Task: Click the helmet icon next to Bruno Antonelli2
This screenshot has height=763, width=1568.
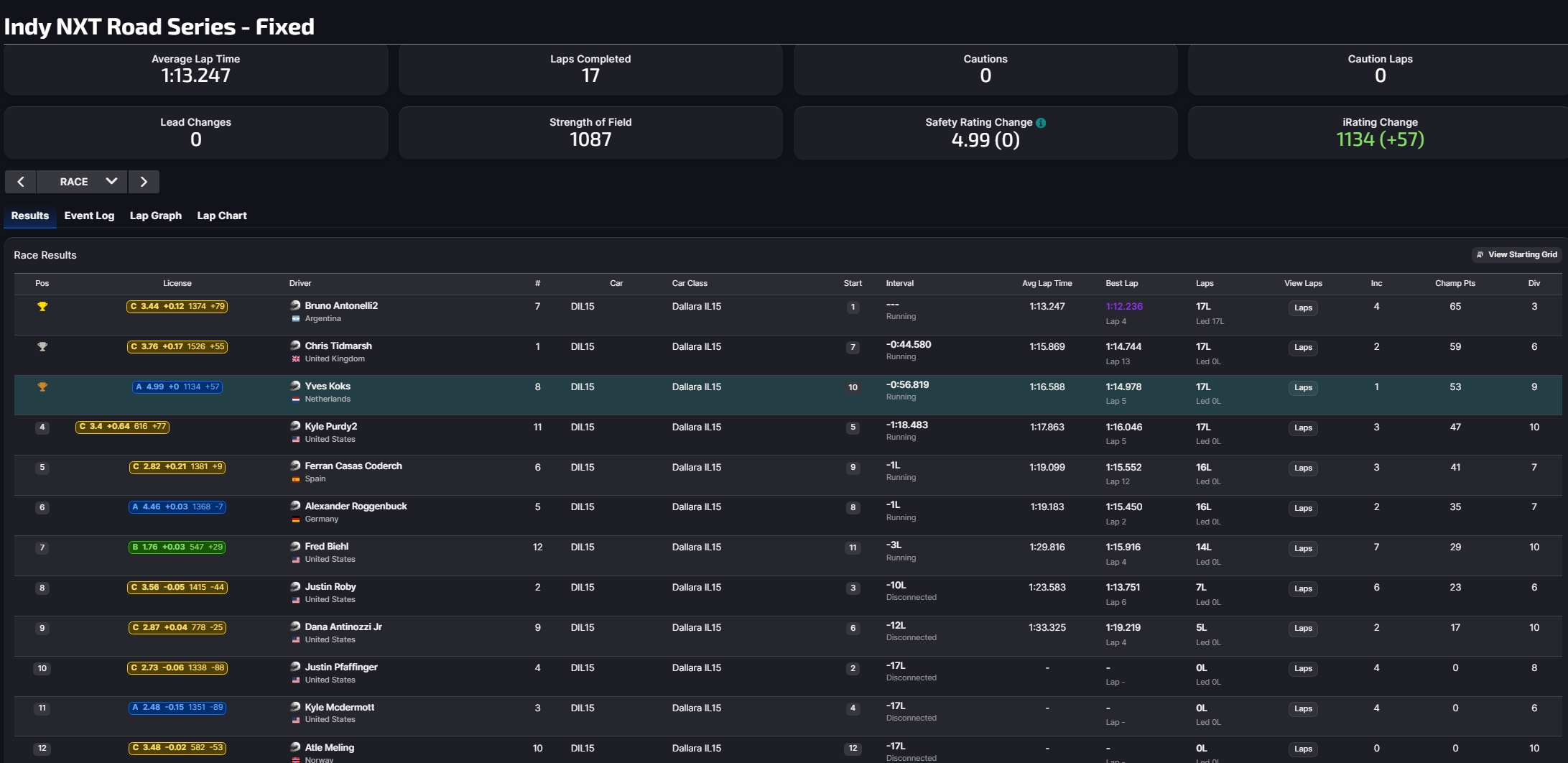Action: pos(295,305)
